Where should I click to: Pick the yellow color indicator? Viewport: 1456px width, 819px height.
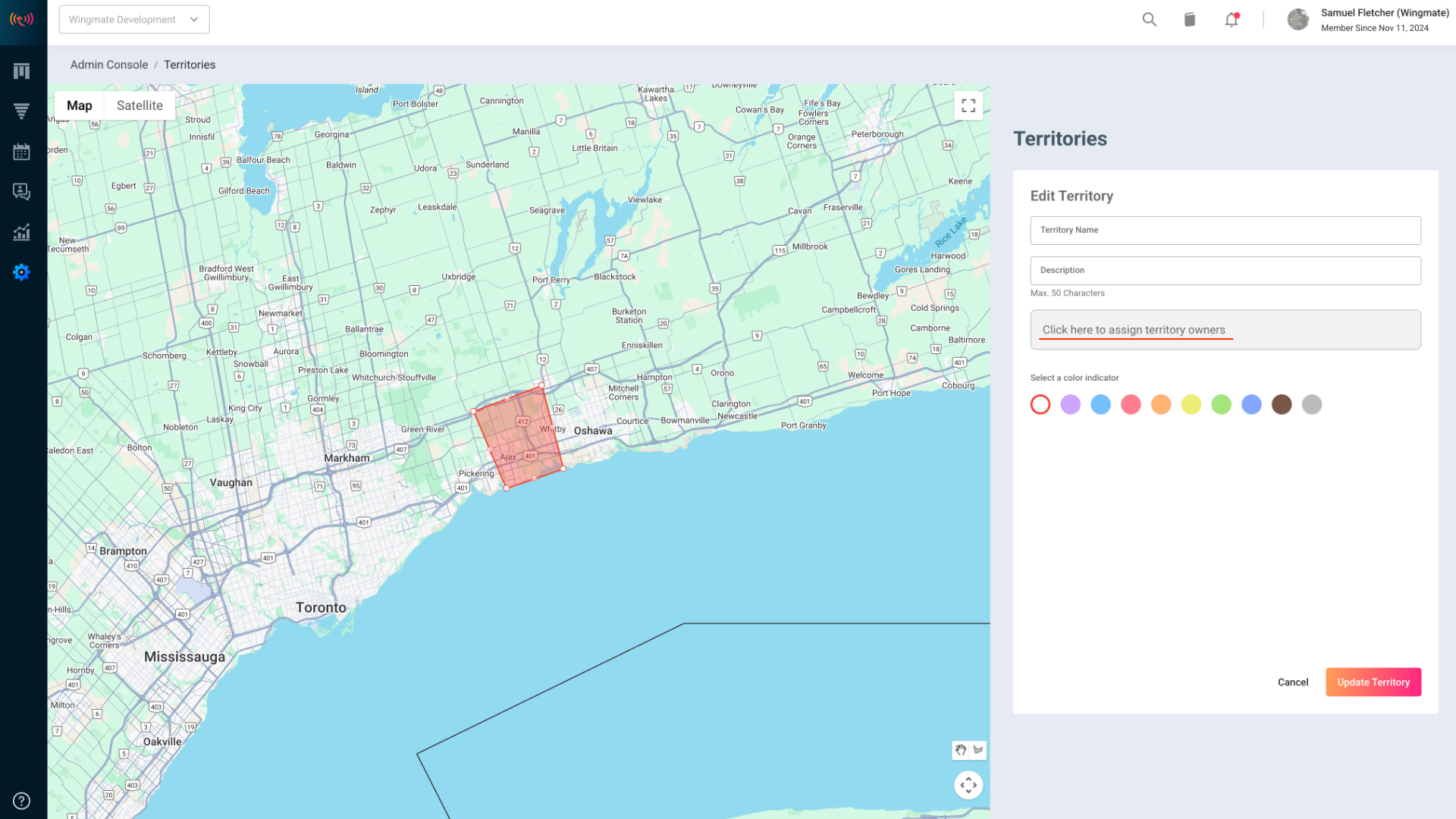click(1191, 404)
